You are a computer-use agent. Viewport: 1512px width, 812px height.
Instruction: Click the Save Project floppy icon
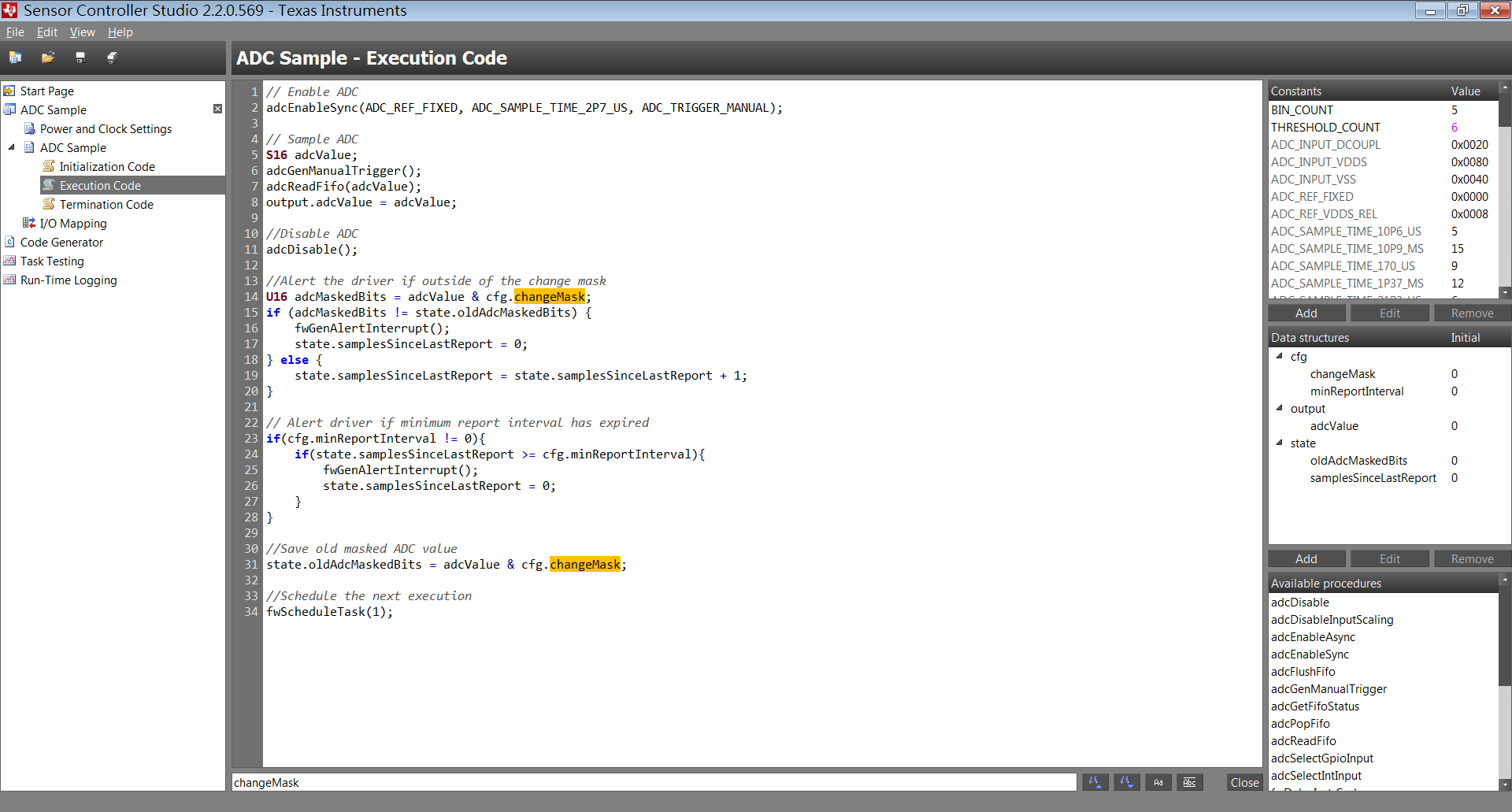[x=80, y=57]
